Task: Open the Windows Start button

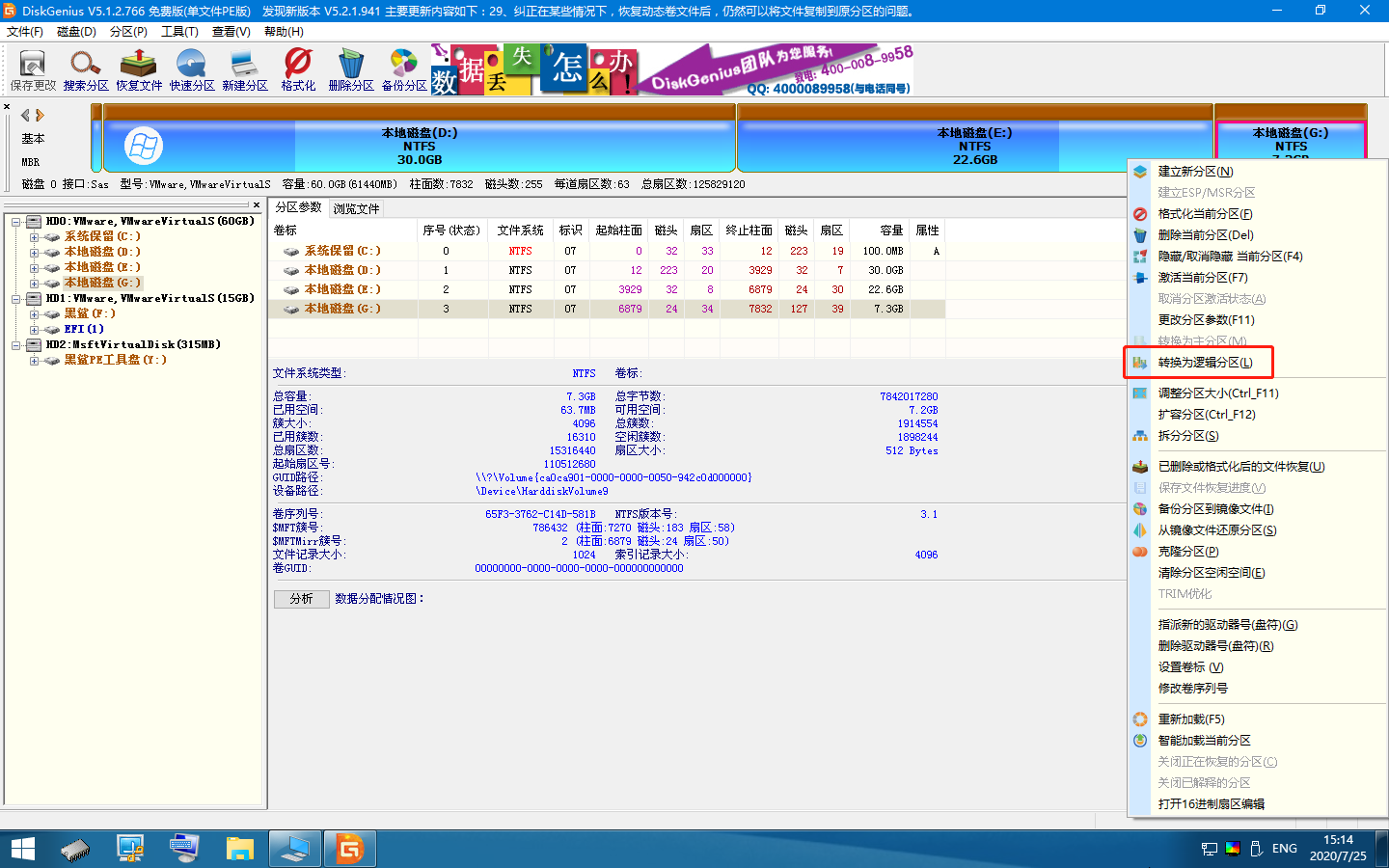Action: [x=23, y=849]
